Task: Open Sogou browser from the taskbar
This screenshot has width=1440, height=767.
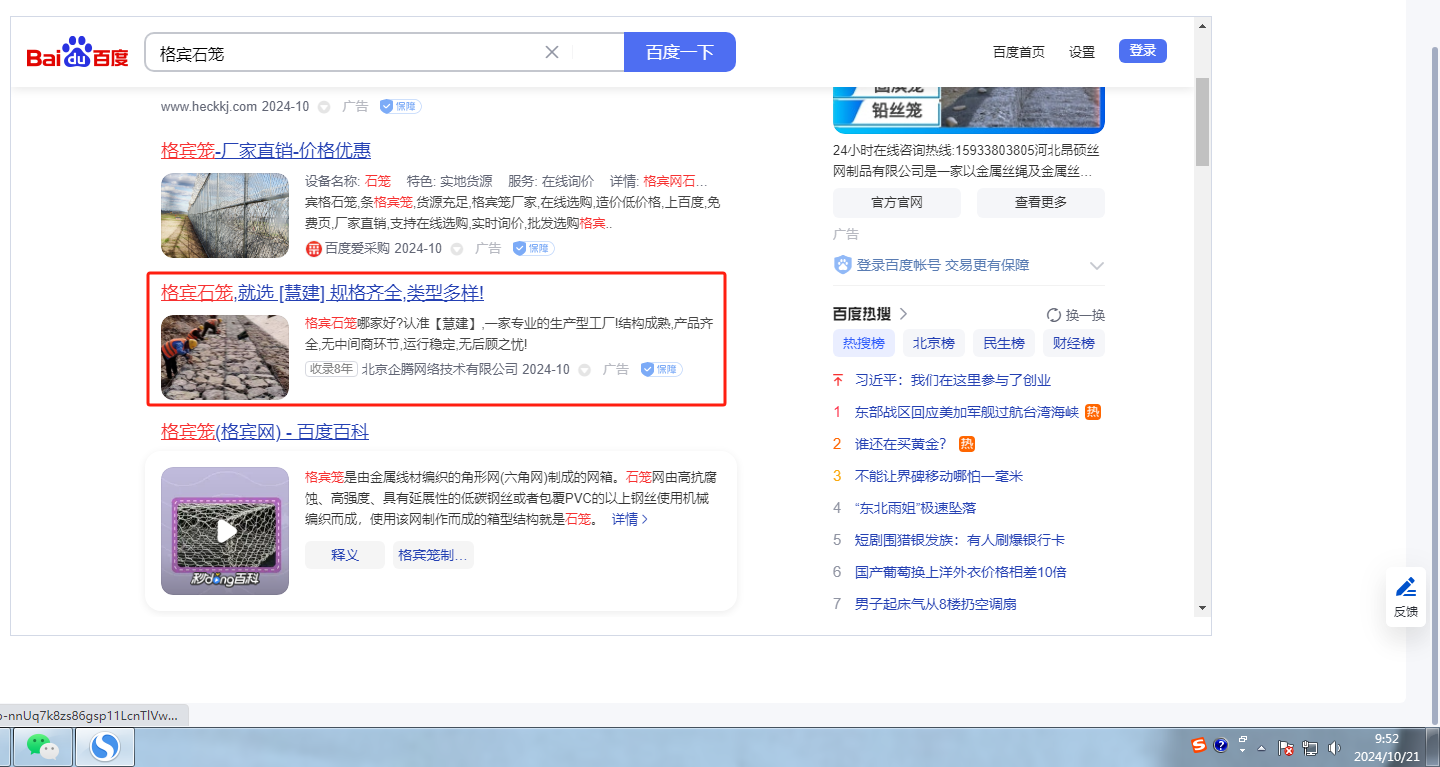Action: coord(105,746)
